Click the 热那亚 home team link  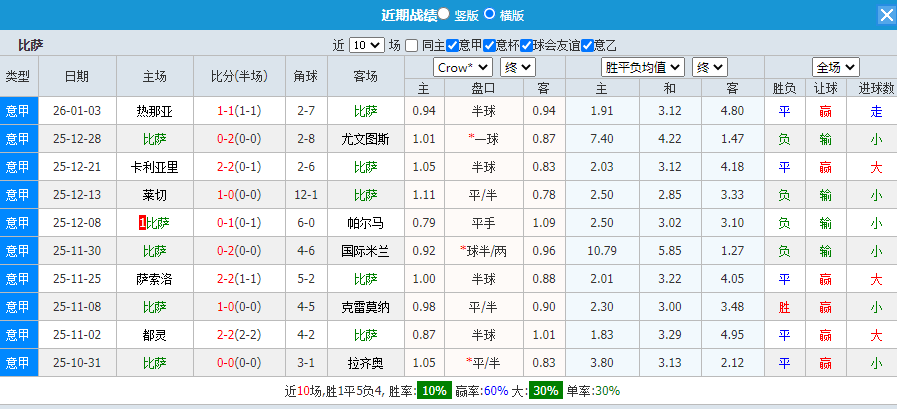click(155, 111)
